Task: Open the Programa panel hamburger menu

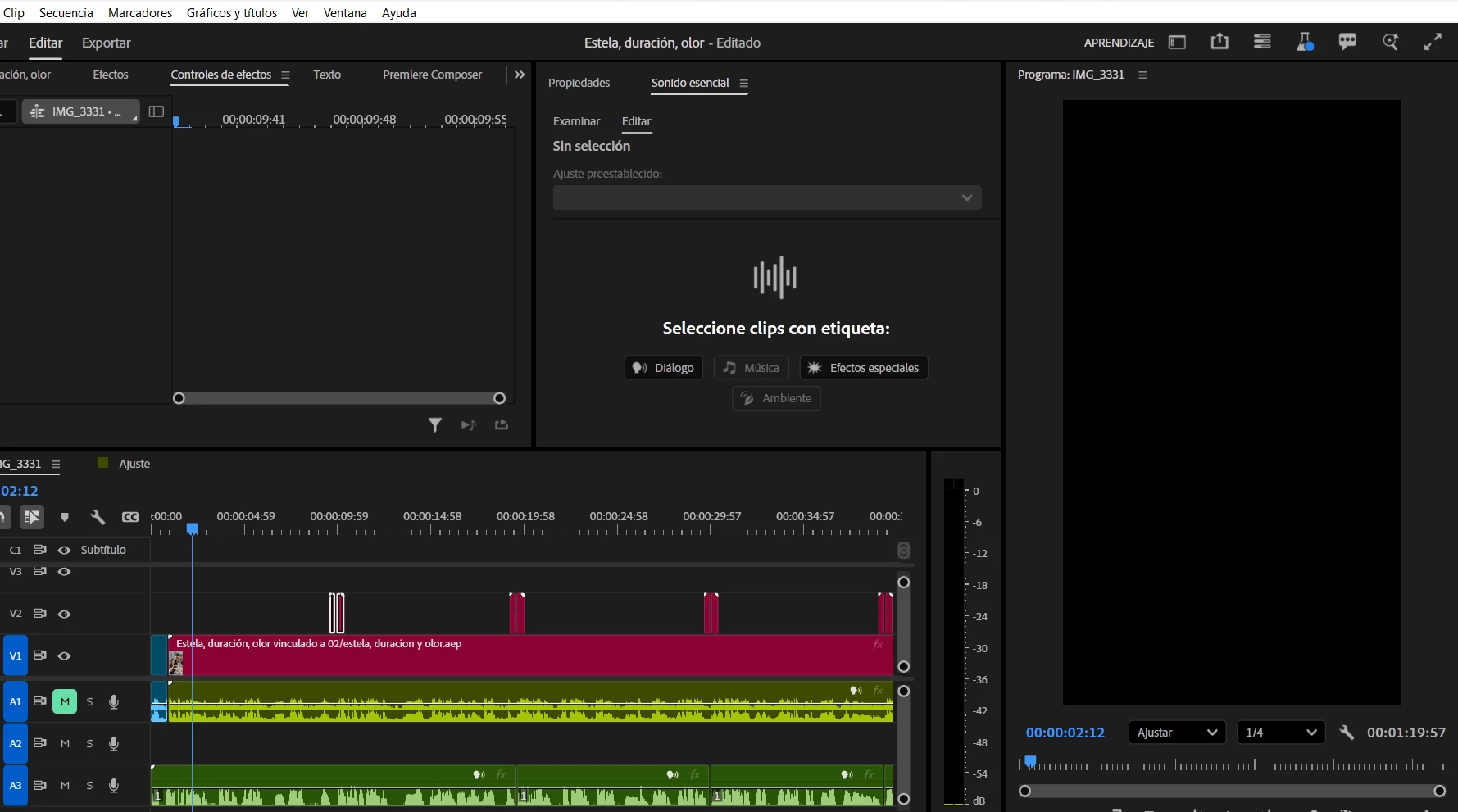Action: 1142,75
